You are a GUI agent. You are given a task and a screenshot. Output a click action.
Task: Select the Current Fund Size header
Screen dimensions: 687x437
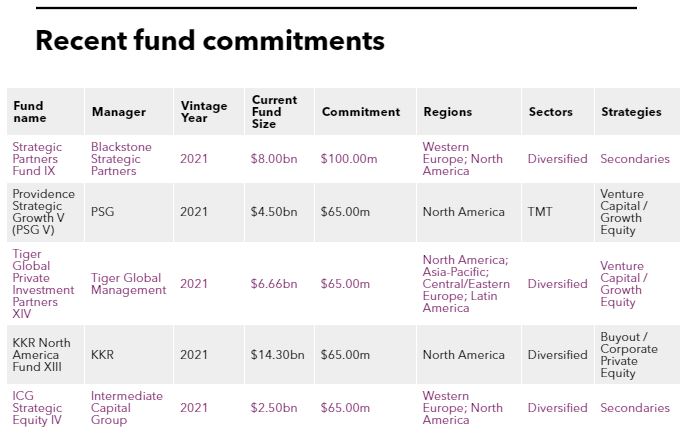pos(274,112)
